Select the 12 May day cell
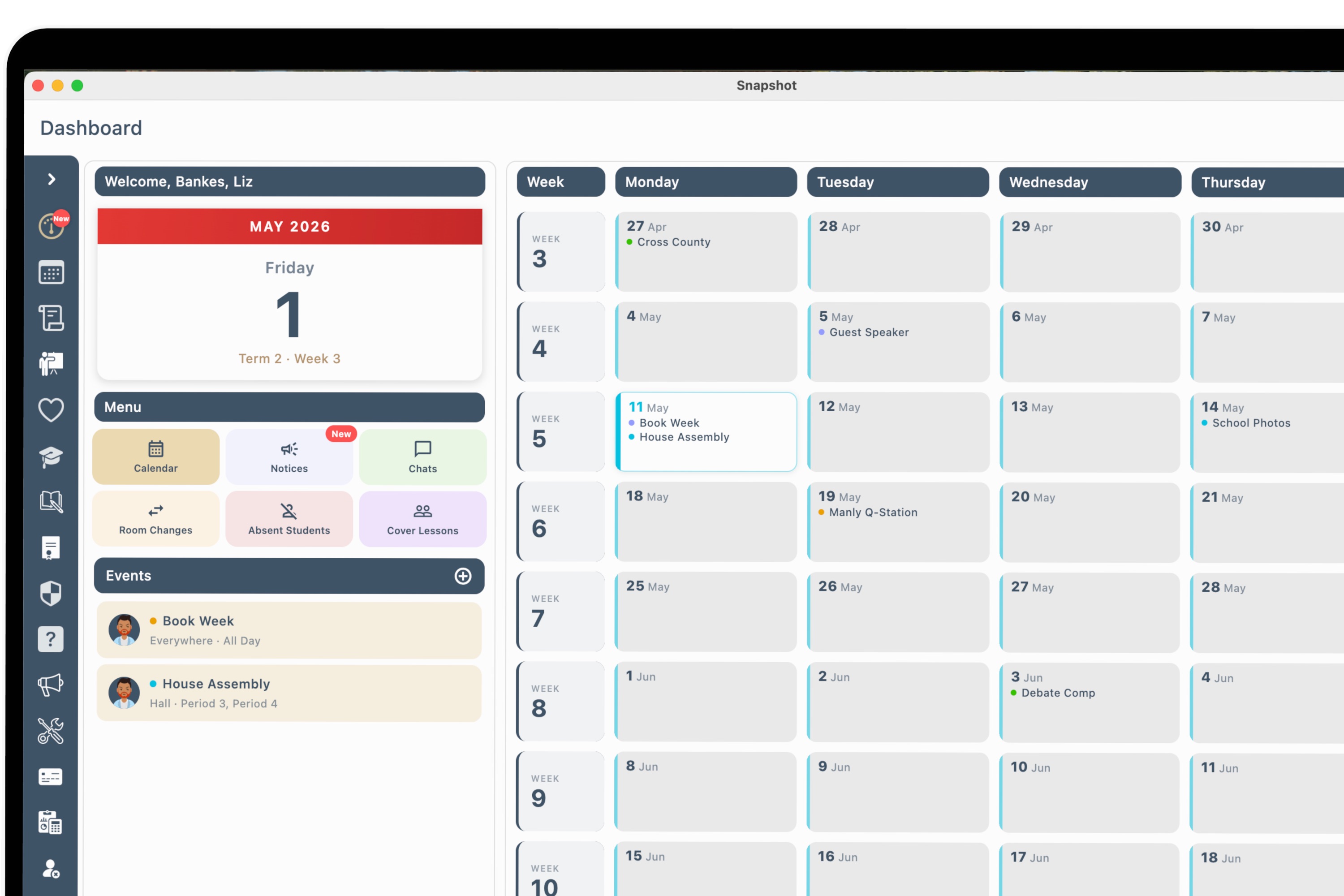The height and width of the screenshot is (896, 1344). click(x=898, y=432)
